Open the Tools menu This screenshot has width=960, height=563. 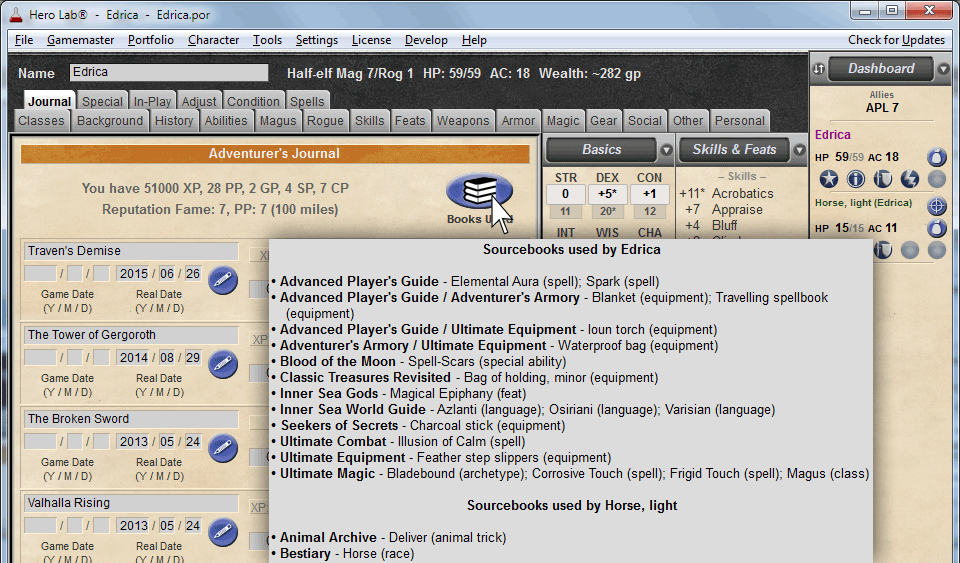[x=267, y=40]
